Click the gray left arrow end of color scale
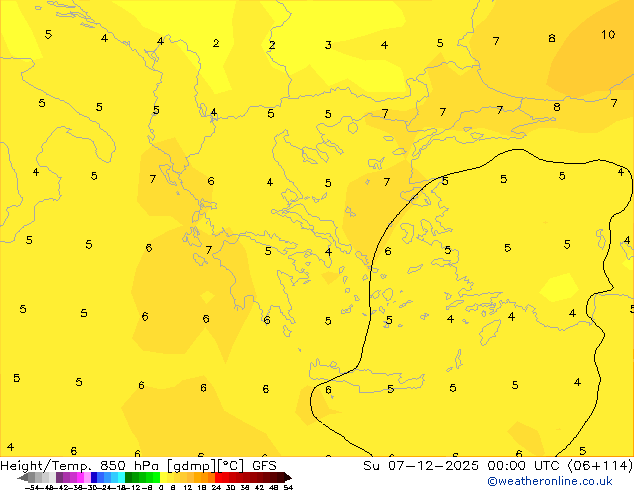Image resolution: width=634 pixels, height=490 pixels. point(23,478)
